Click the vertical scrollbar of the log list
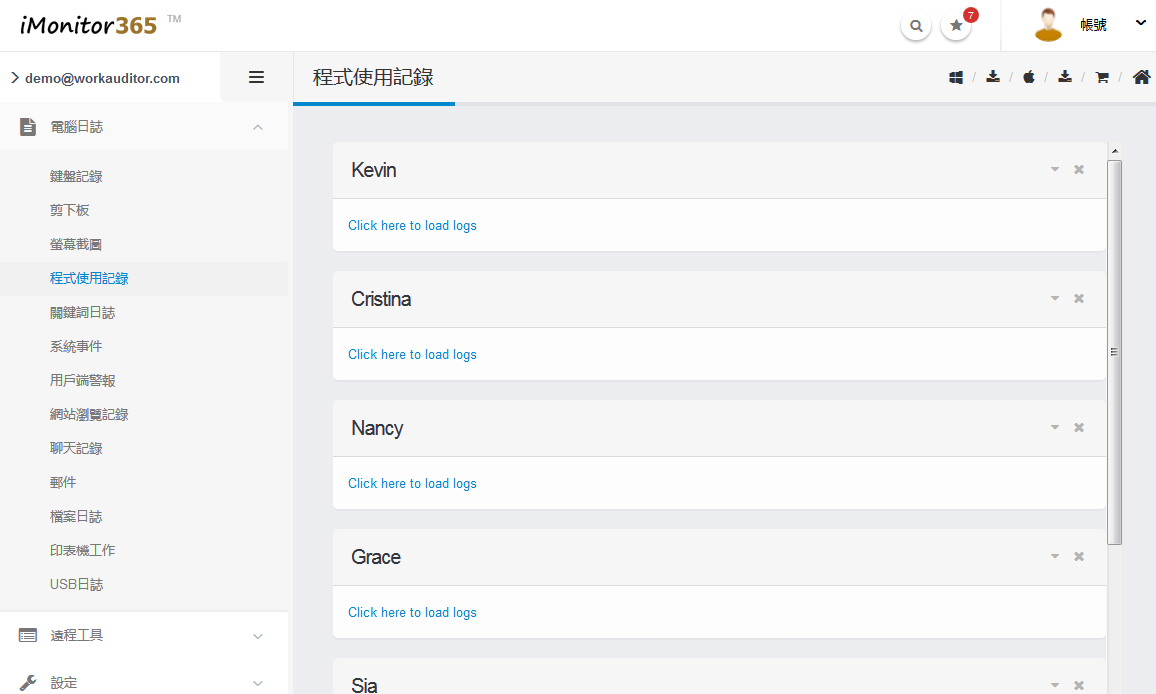1156x694 pixels. point(1114,350)
